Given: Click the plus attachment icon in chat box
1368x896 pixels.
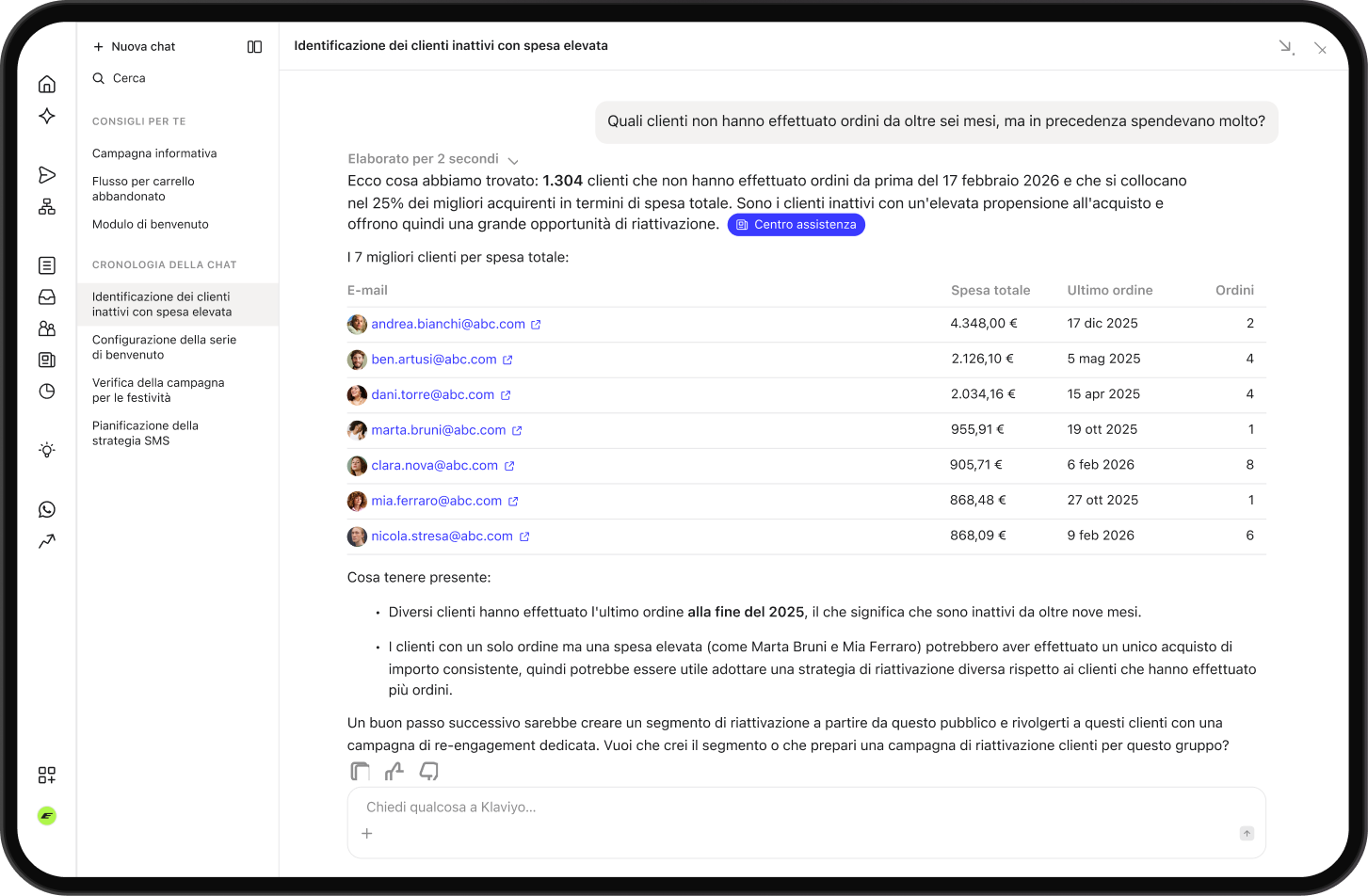Looking at the screenshot, I should tap(367, 833).
